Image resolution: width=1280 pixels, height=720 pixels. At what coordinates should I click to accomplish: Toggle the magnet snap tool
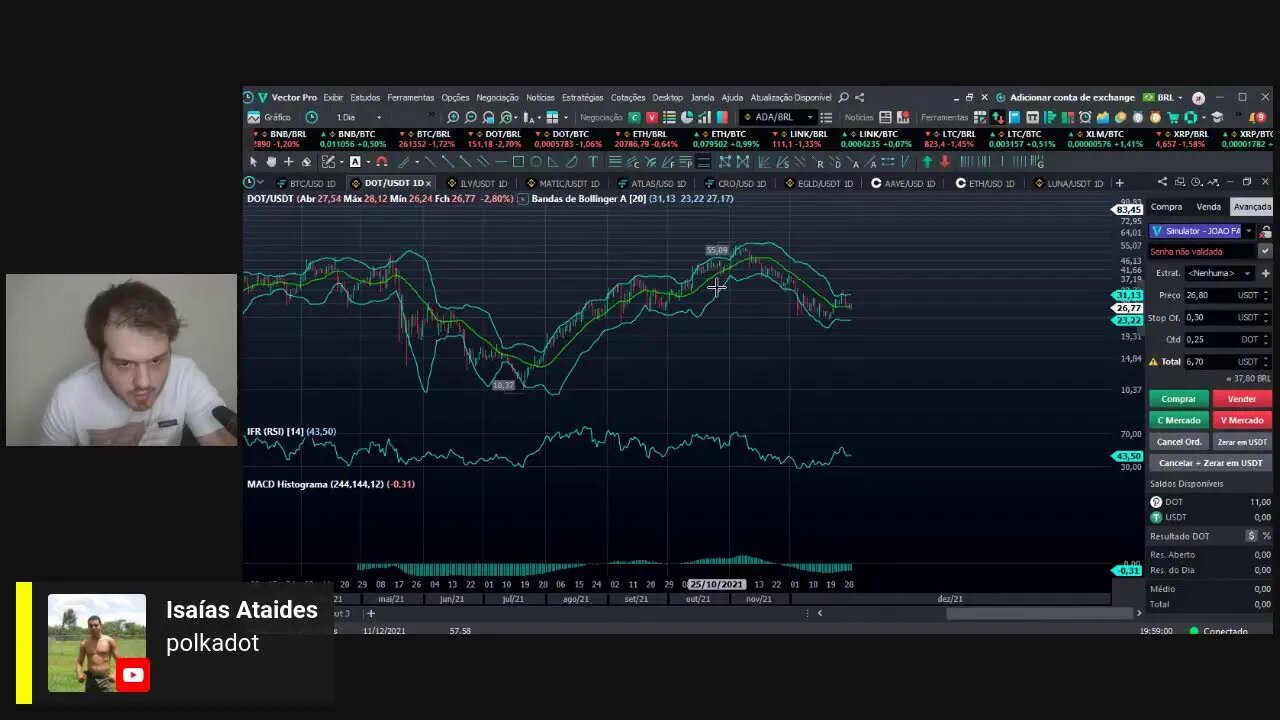pos(381,162)
